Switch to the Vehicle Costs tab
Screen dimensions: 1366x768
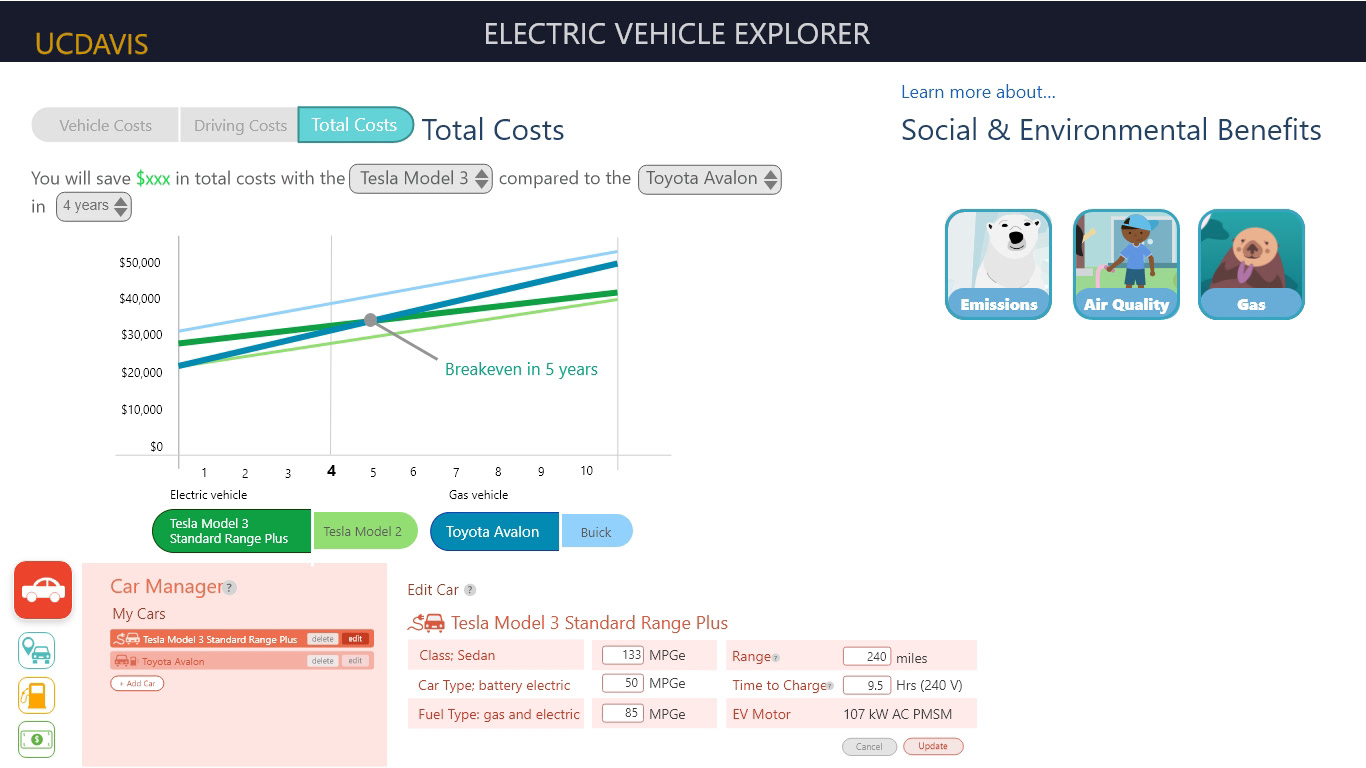(x=105, y=125)
